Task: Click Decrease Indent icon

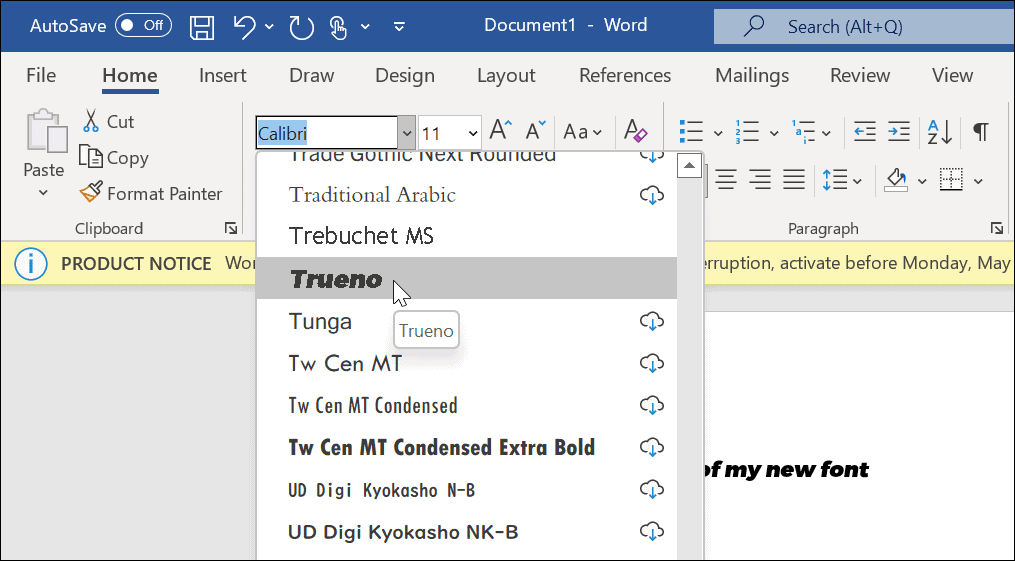Action: (x=865, y=131)
